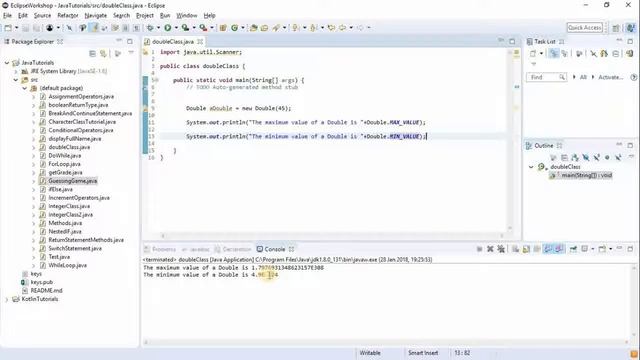This screenshot has height=360, width=640.
Task: Collapse the JavaTutorials project node
Action: [x=7, y=63]
